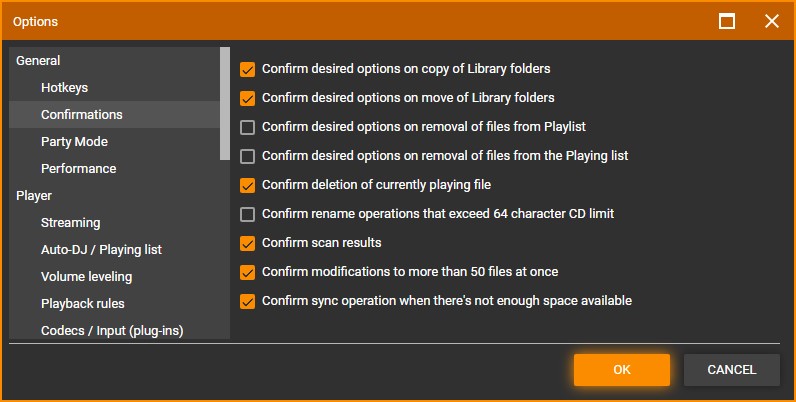
Task: Open the Performance options page
Action: (78, 169)
